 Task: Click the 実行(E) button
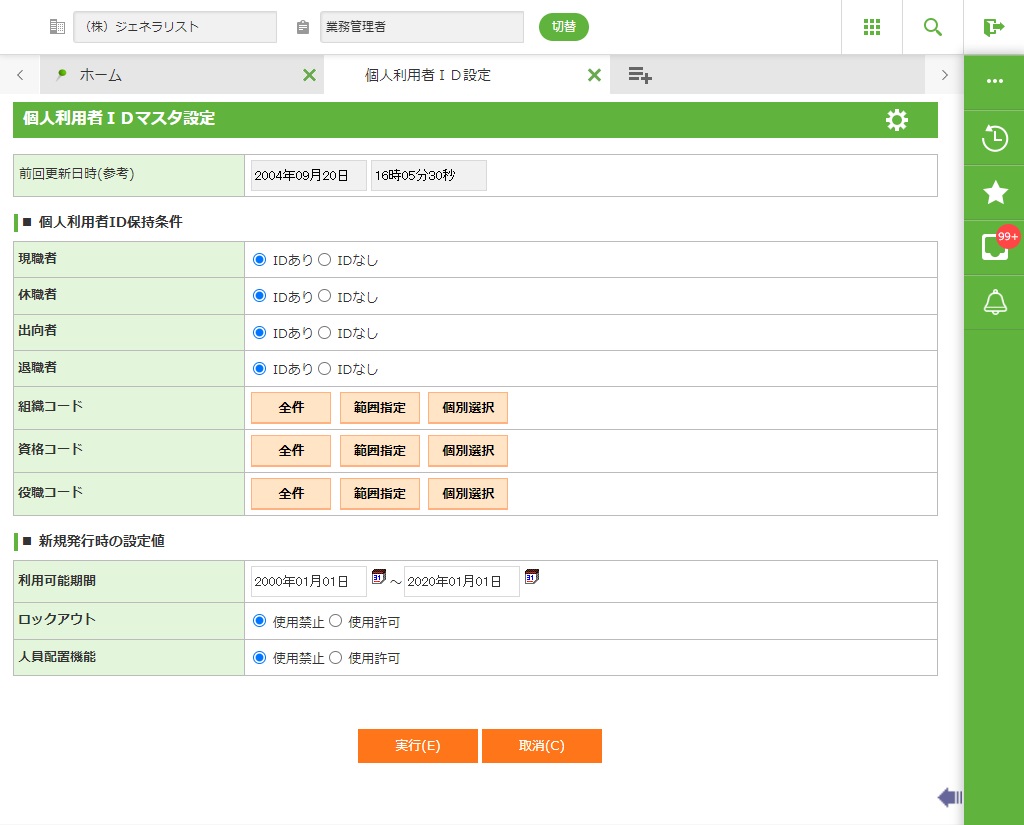(417, 746)
